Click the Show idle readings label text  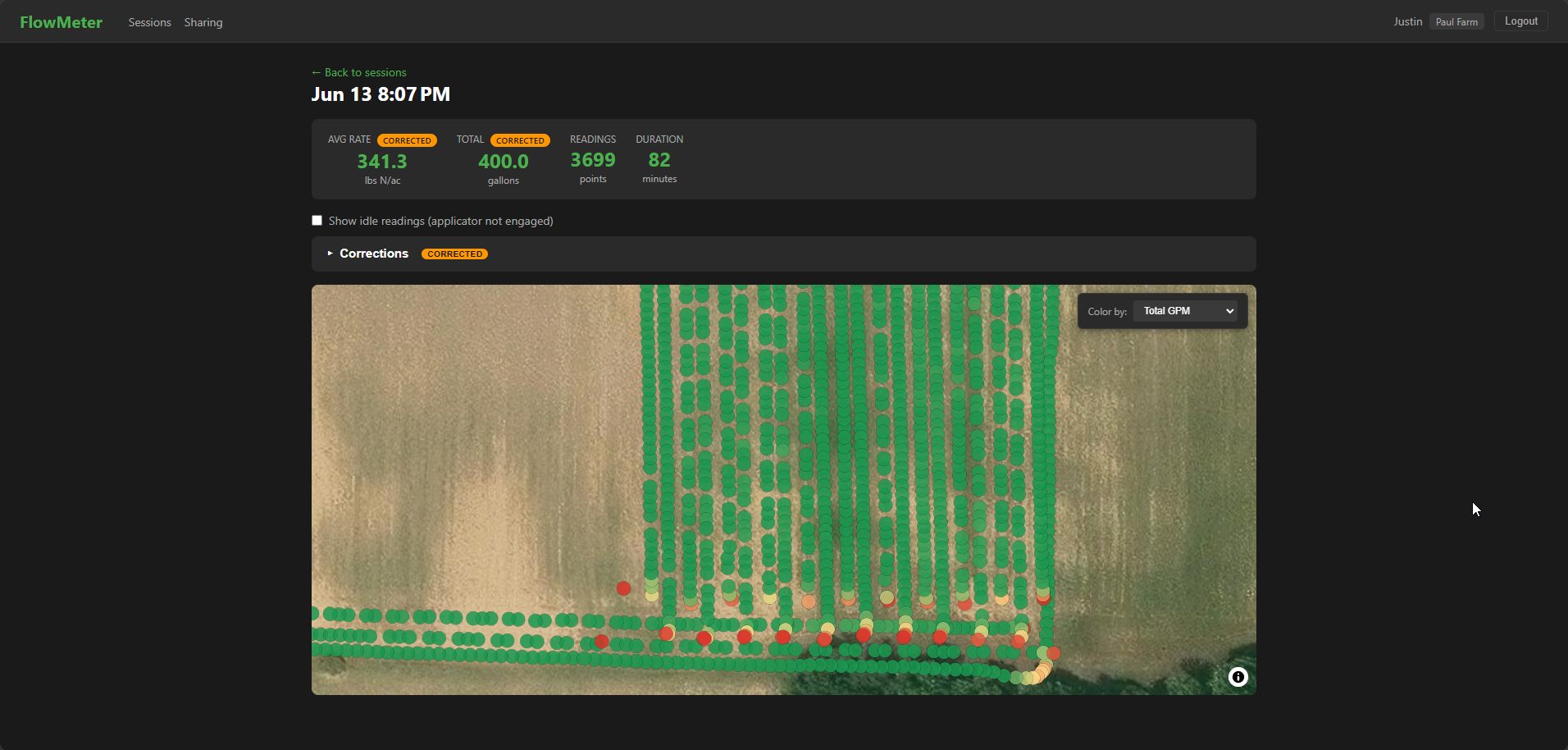tap(441, 221)
